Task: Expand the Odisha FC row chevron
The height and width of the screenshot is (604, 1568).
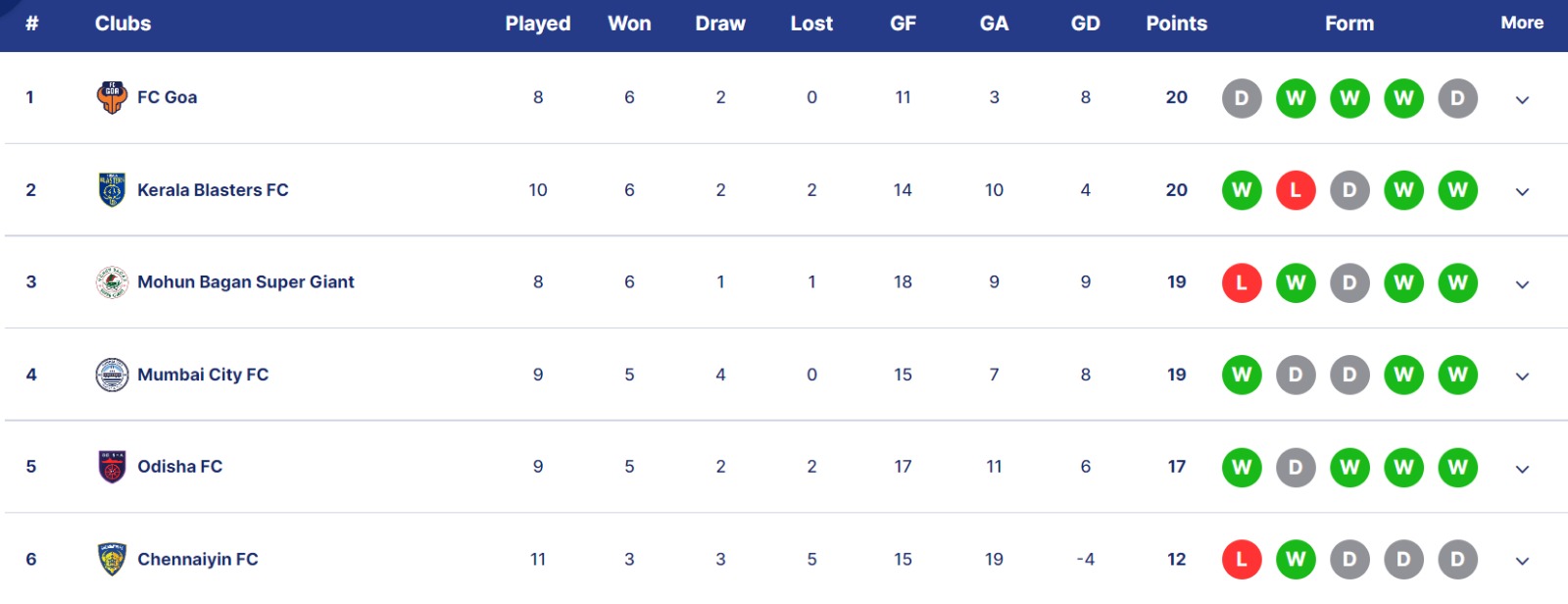Action: pyautogui.click(x=1522, y=469)
